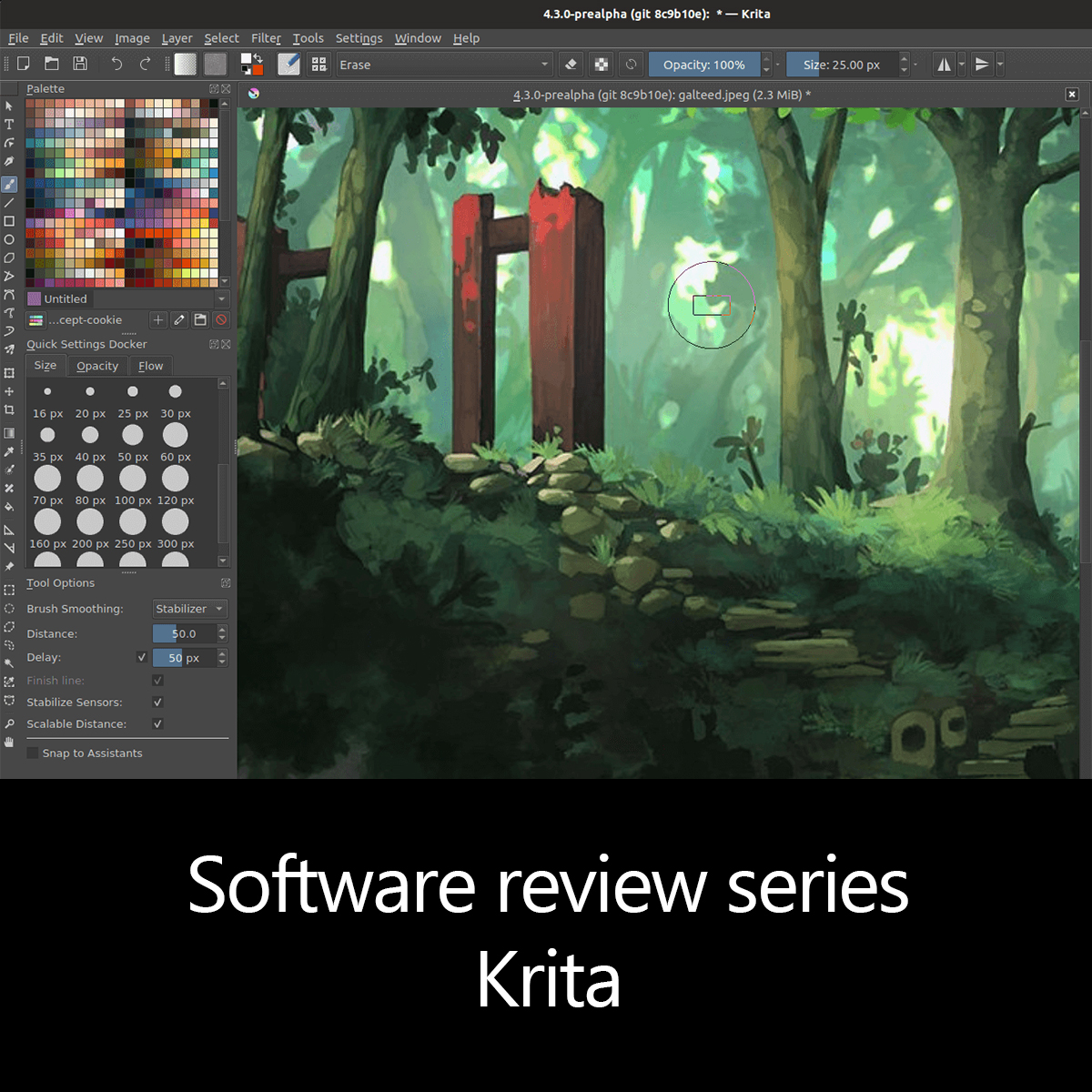Enable the Snap to Assistants checkbox
This screenshot has height=1092, width=1092.
(34, 753)
